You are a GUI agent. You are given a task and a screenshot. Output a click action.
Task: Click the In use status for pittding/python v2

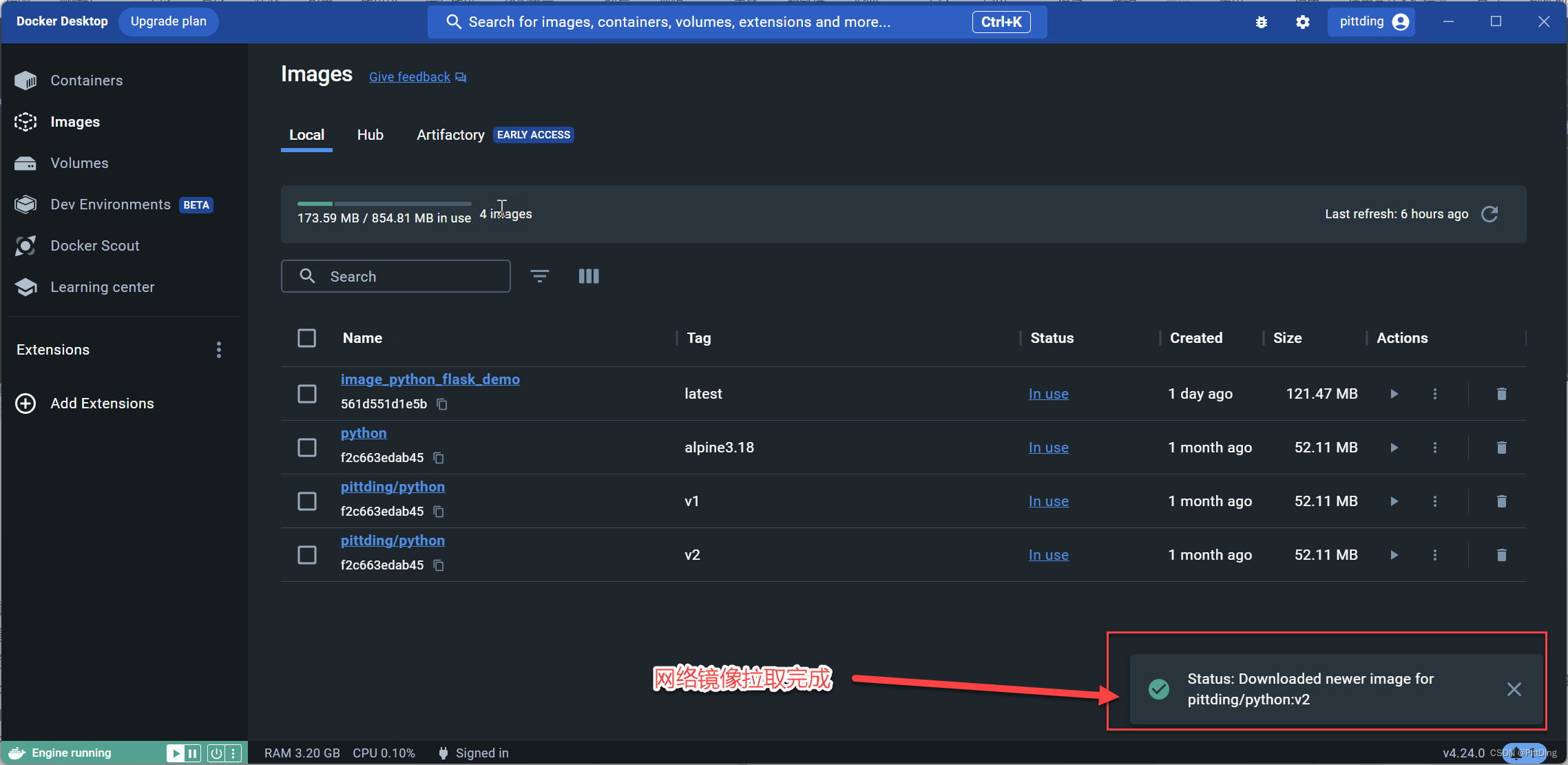pyautogui.click(x=1048, y=554)
